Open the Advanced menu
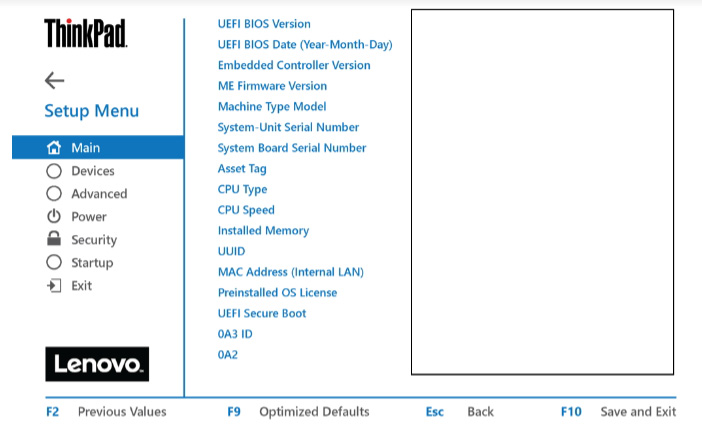 click(99, 194)
